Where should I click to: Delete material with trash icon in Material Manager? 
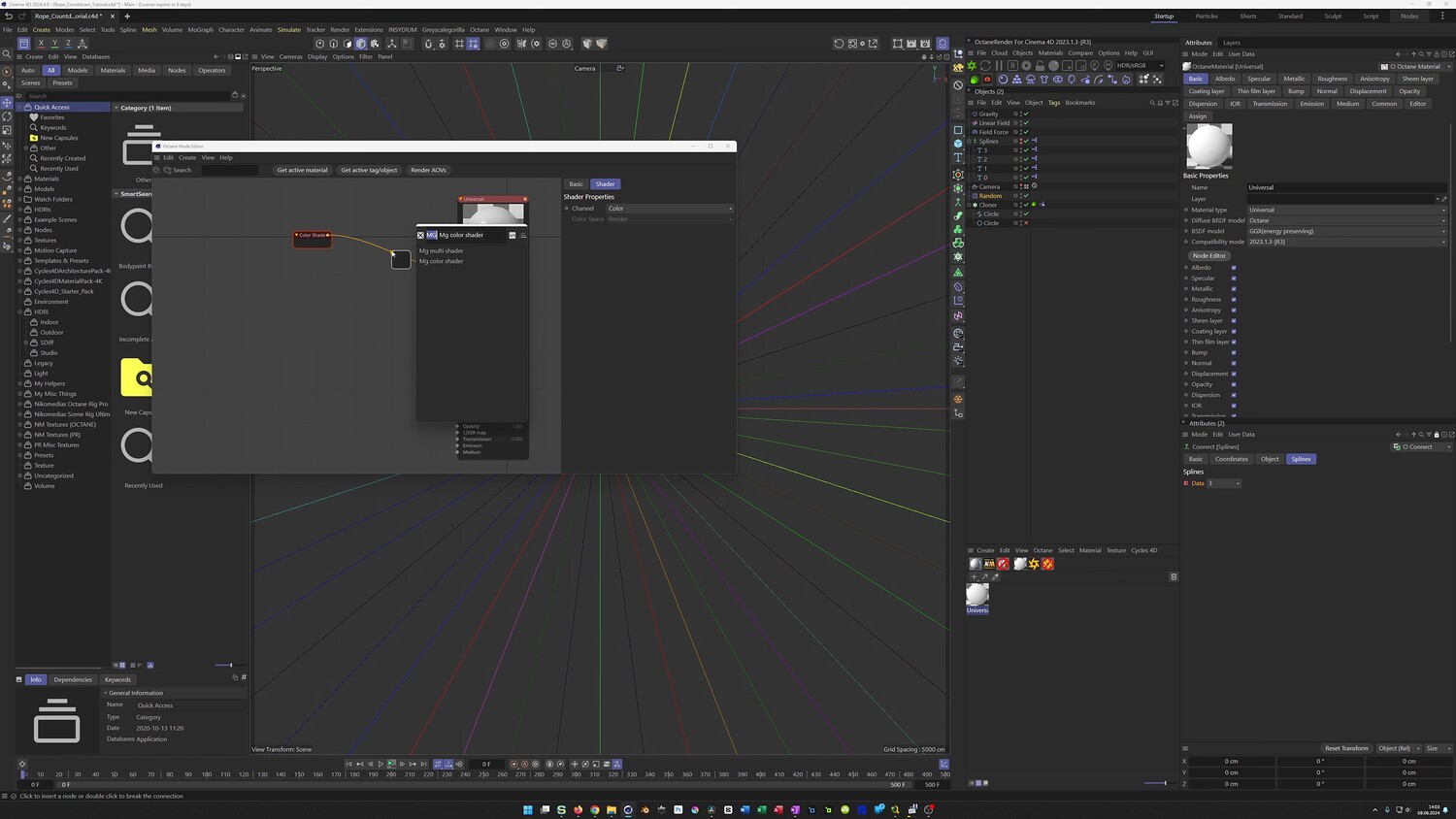(1174, 576)
